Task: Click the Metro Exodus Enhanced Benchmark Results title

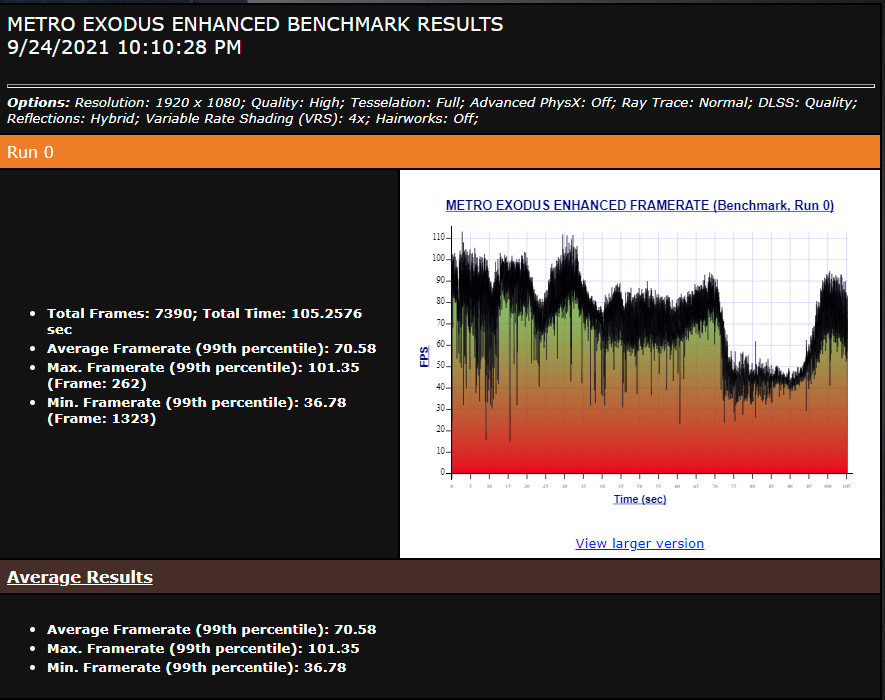Action: click(255, 24)
